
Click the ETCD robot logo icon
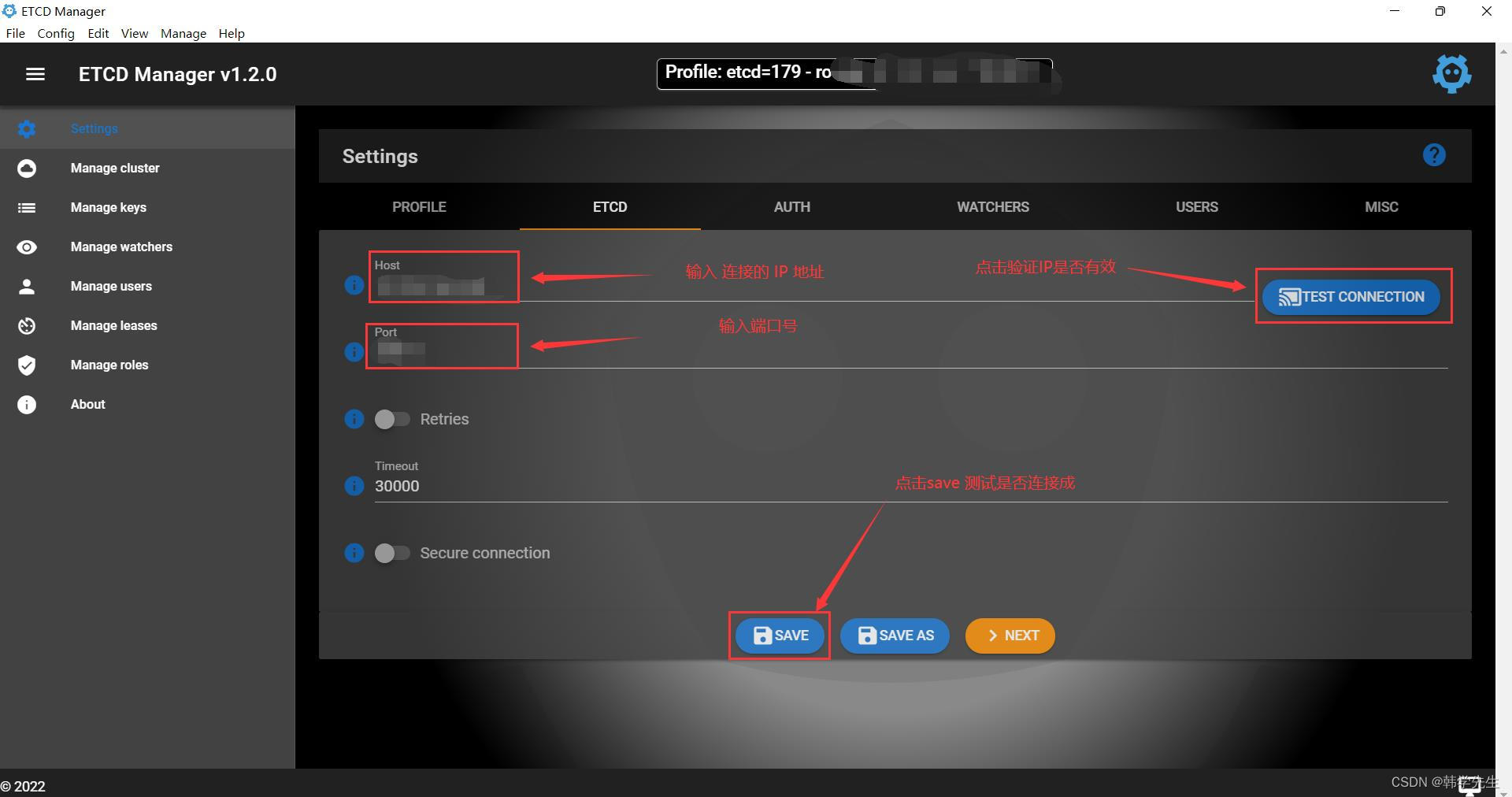click(x=1451, y=74)
